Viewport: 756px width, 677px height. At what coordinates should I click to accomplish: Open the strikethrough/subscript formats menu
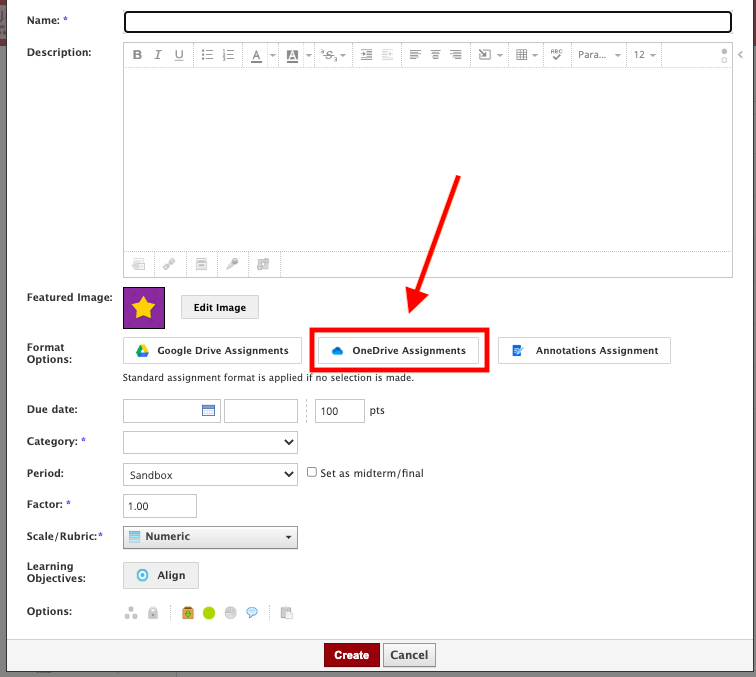(333, 55)
